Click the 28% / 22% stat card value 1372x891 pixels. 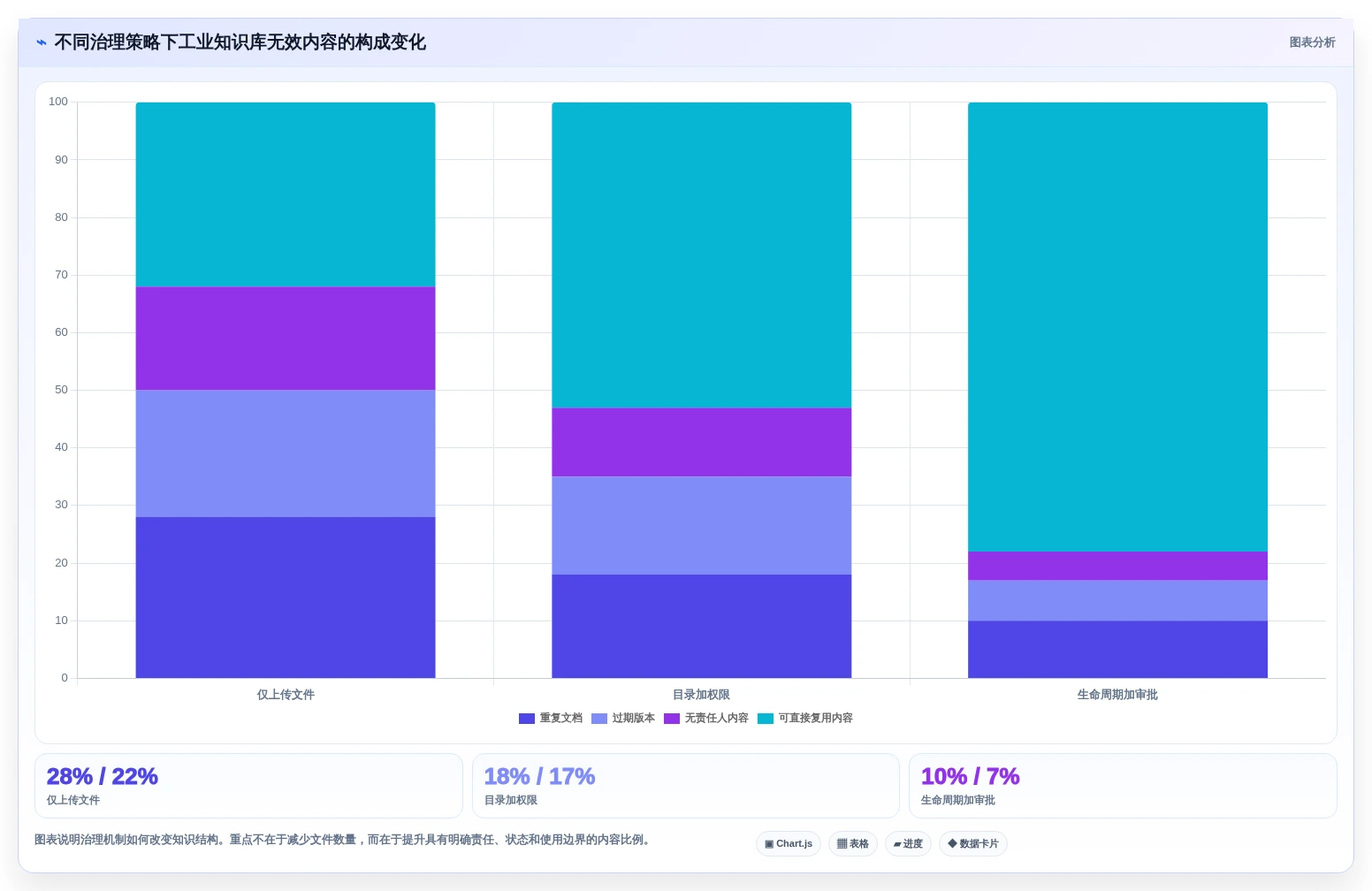(x=103, y=777)
